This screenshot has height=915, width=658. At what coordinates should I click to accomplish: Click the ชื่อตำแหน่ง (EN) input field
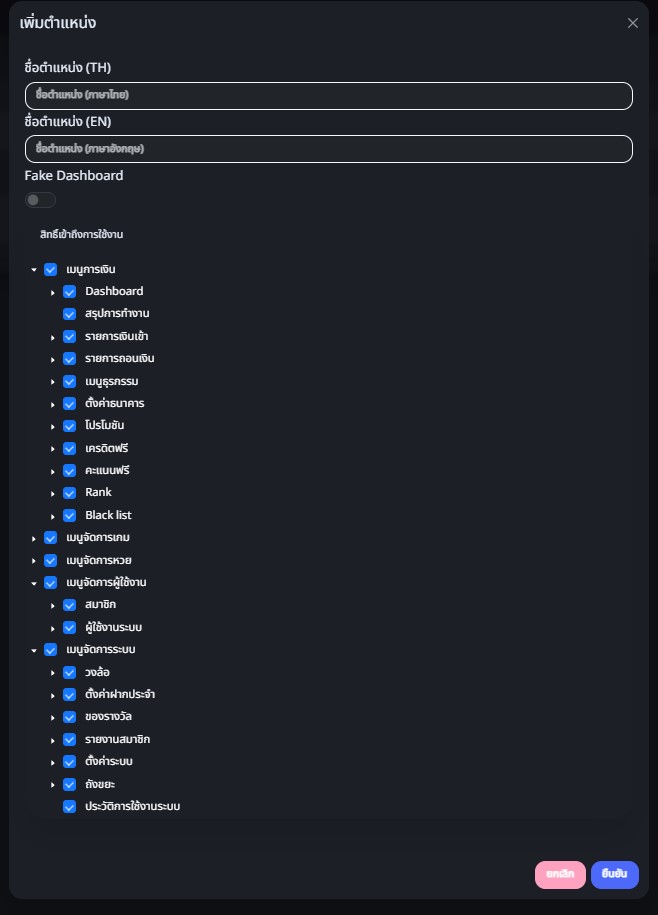tap(328, 148)
